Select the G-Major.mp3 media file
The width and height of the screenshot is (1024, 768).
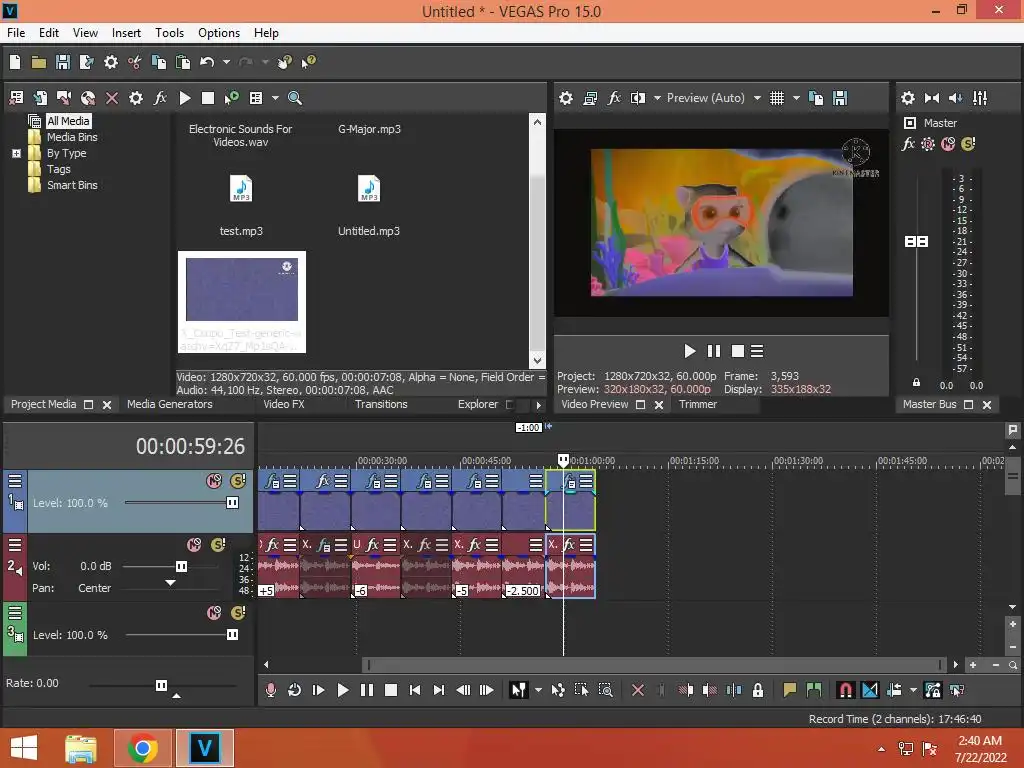pos(369,129)
